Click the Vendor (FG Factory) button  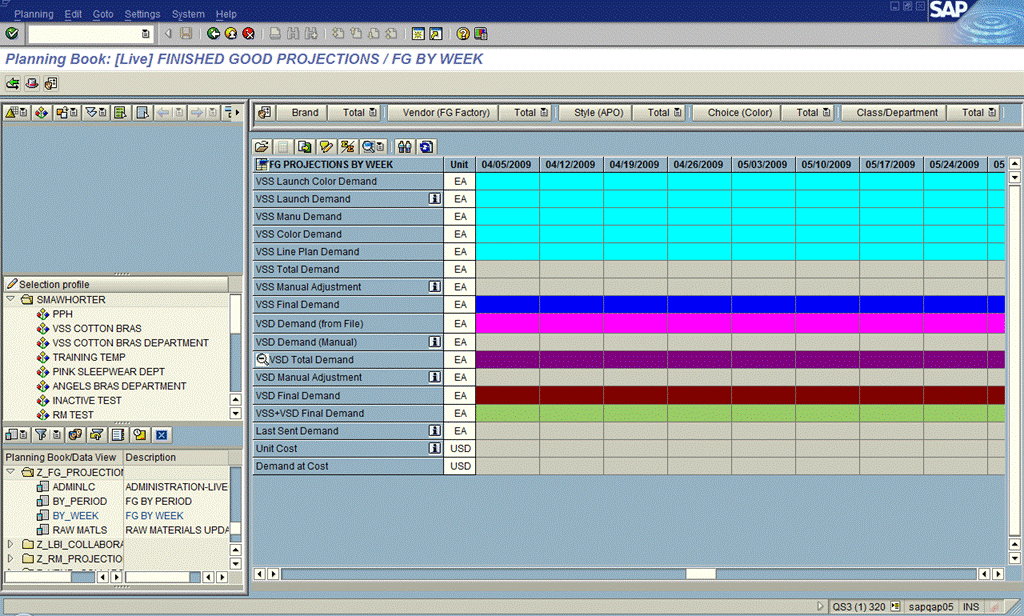click(443, 112)
